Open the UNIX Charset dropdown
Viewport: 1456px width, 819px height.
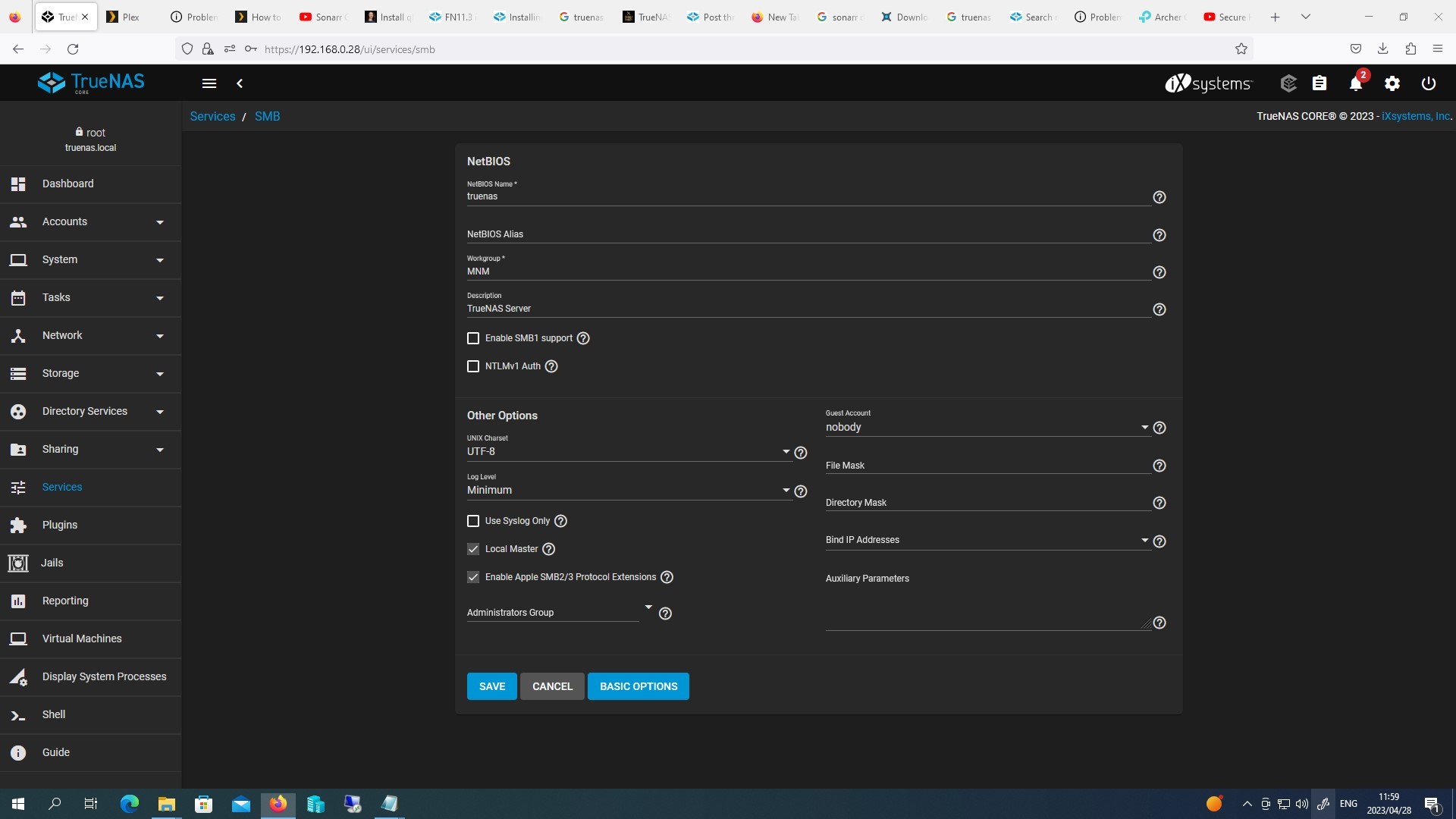629,451
